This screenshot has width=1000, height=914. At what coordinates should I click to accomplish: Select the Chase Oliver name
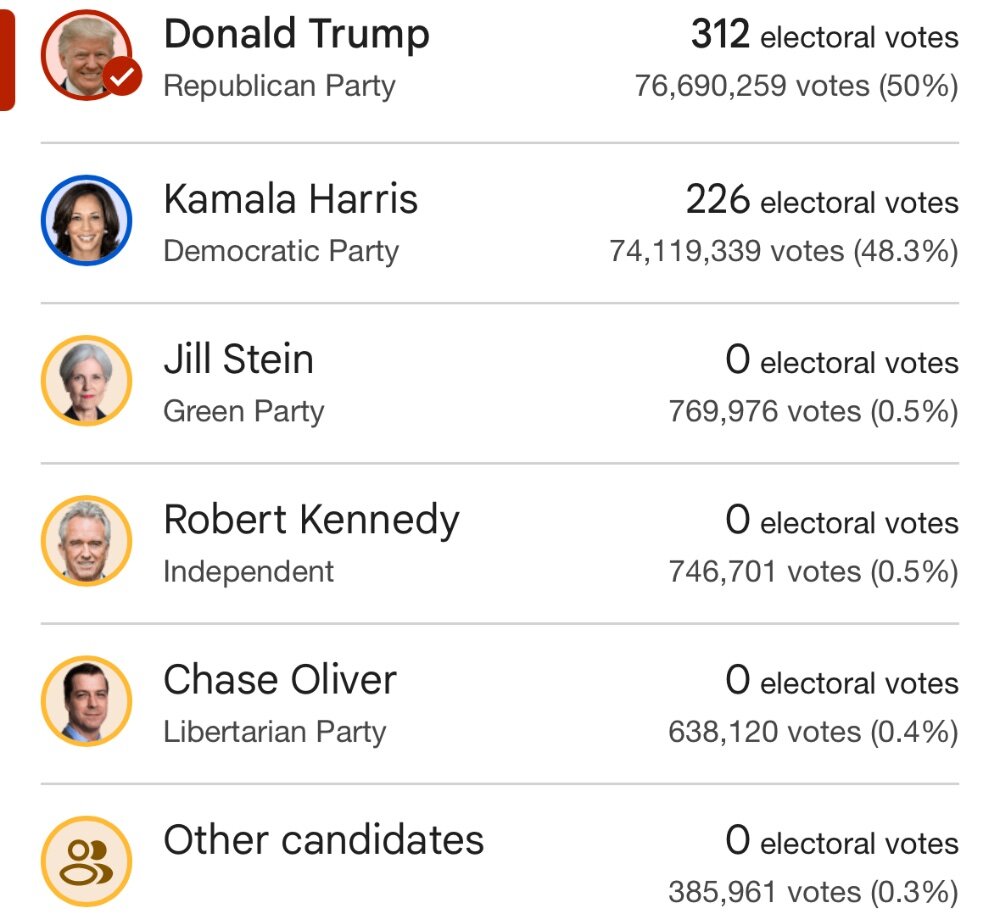[280, 679]
